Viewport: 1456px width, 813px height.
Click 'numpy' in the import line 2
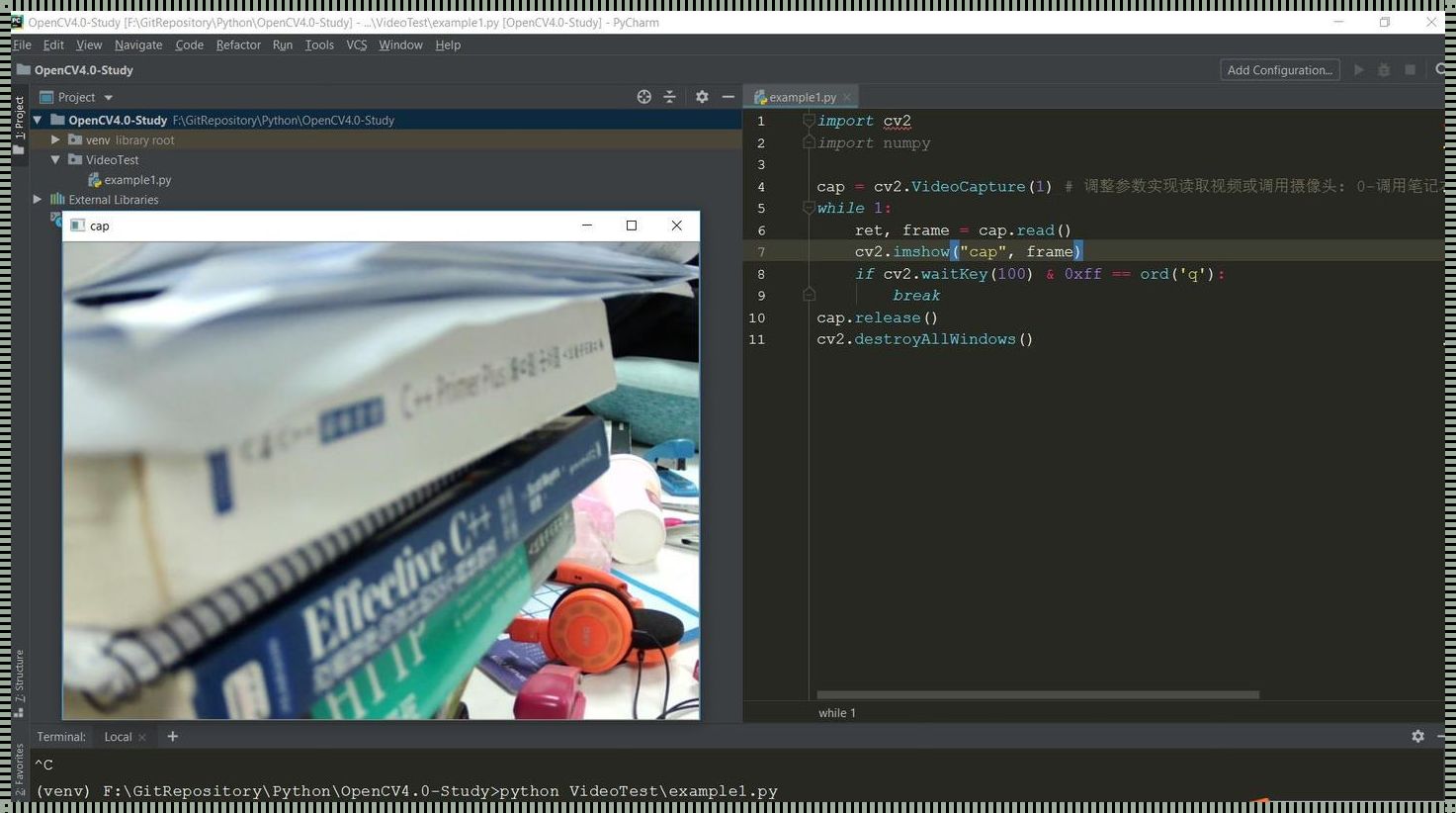click(x=906, y=142)
